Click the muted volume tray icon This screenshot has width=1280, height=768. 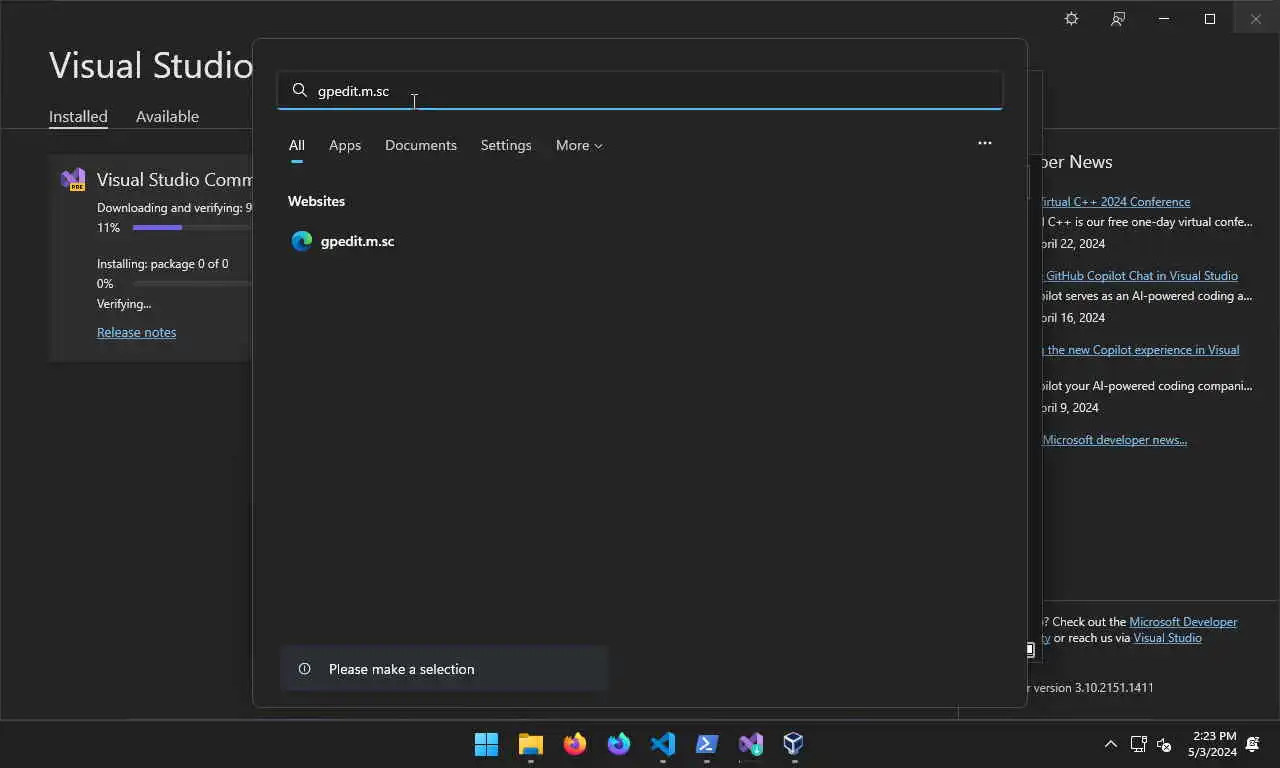pyautogui.click(x=1164, y=744)
